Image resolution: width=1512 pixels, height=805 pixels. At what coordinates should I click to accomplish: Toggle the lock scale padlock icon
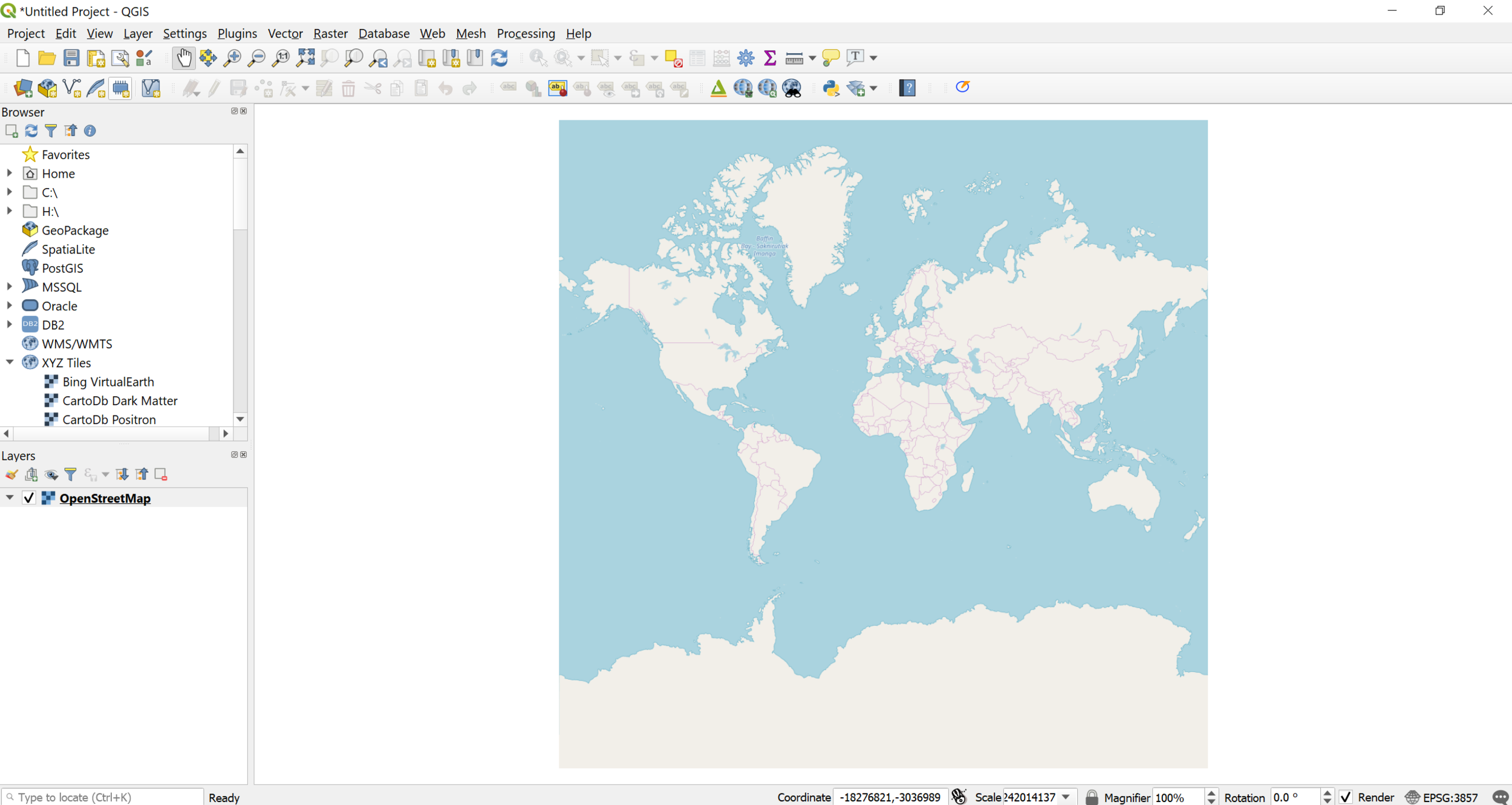(1092, 797)
